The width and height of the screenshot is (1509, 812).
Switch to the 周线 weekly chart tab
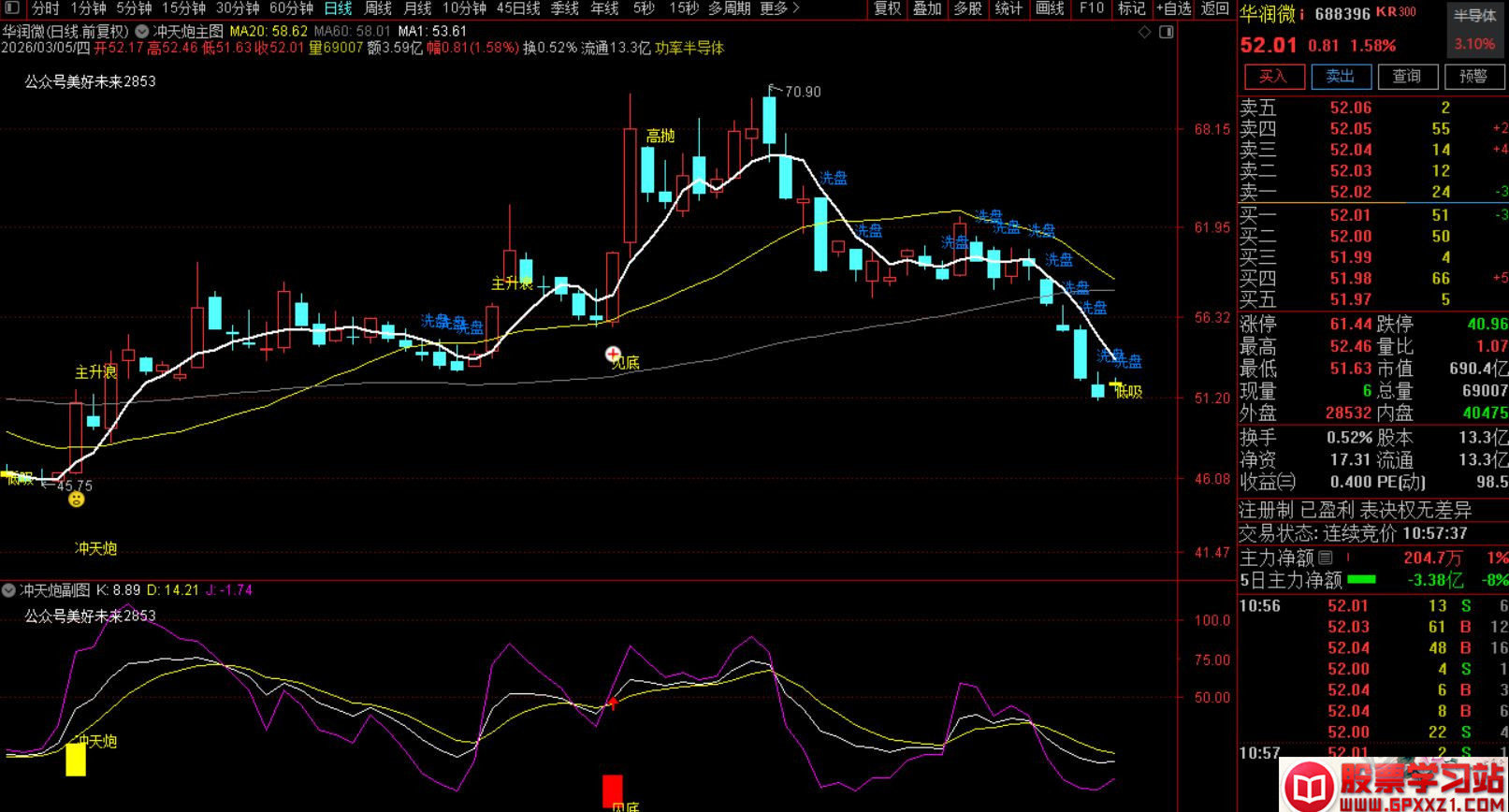coord(378,8)
